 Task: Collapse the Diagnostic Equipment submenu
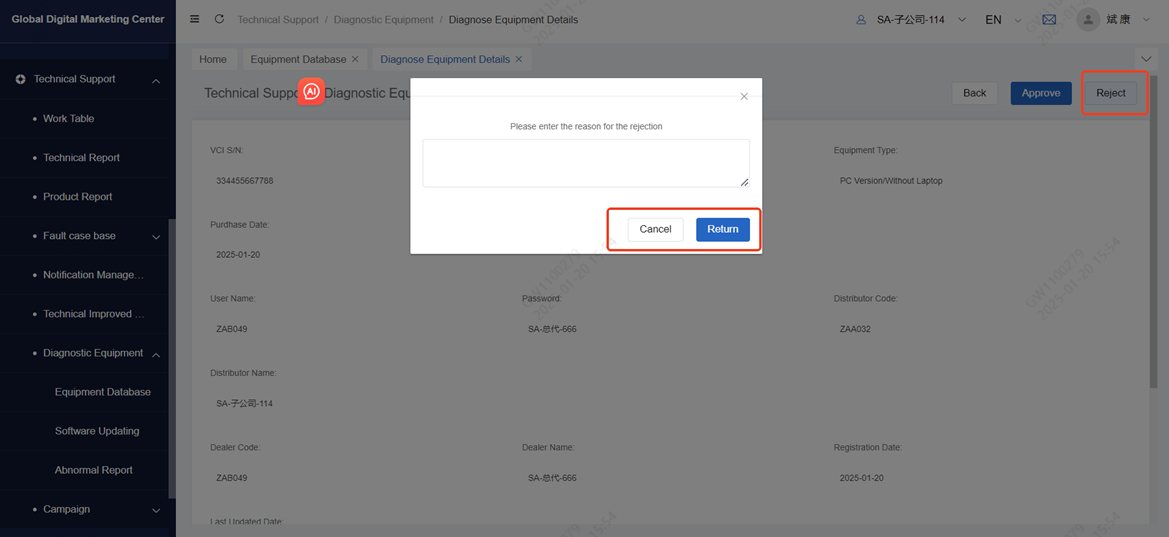pos(155,354)
